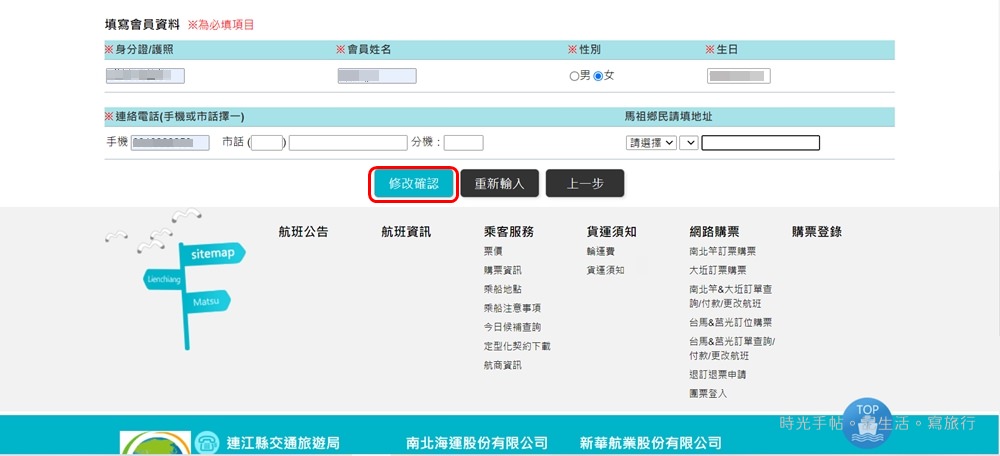
Task: Open the 乘船注意事項 link
Action: 512,308
